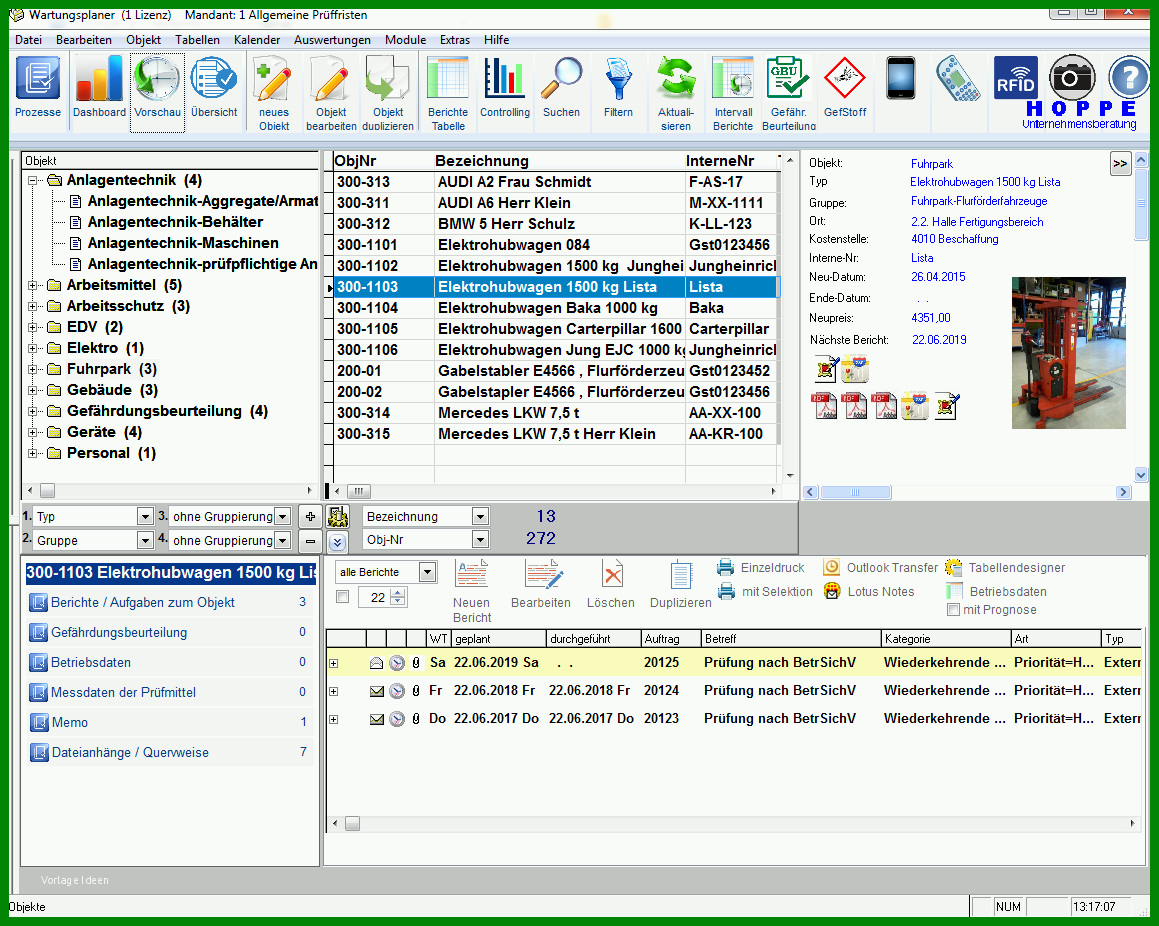Click the object table horizontal scrollbar thumb
This screenshot has width=1159, height=926.
(358, 491)
